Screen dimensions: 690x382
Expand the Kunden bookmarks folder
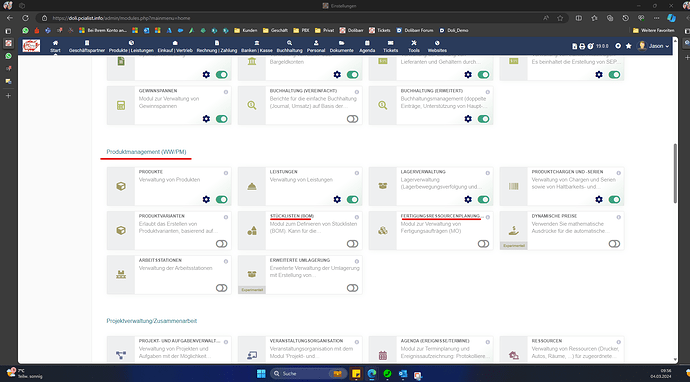tap(246, 30)
